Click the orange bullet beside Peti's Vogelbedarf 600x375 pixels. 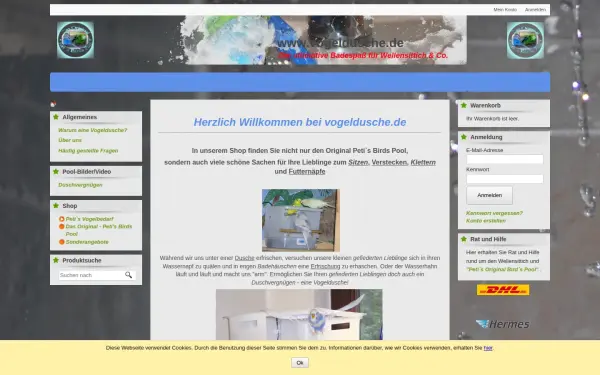(61, 219)
